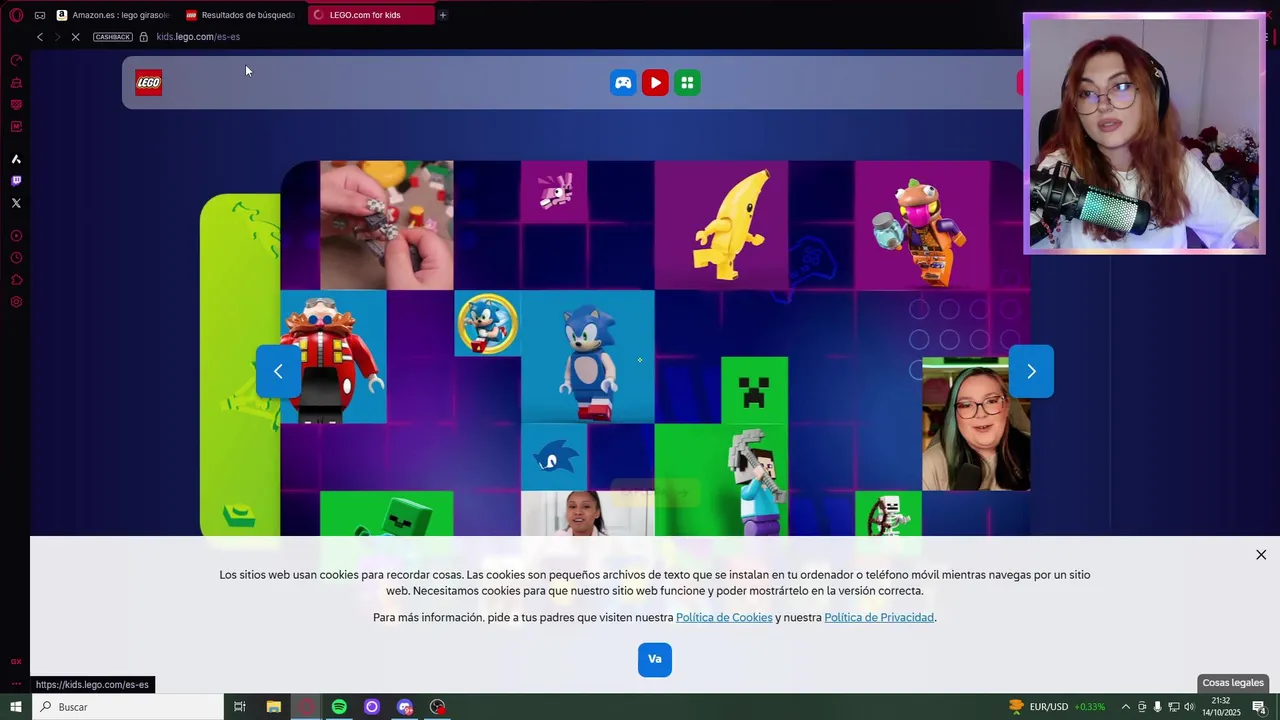Screen dimensions: 1280x720
Task: Select the Dr. Eggman character tile
Action: (333, 357)
